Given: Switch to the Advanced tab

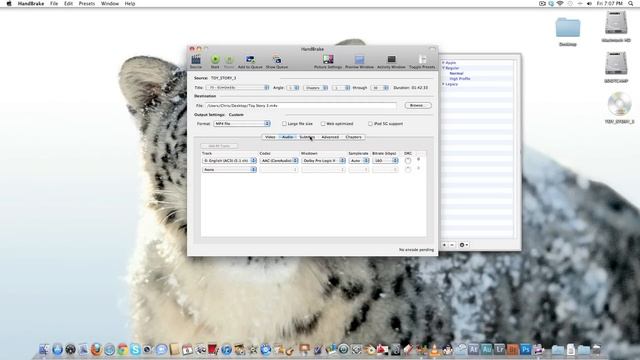Looking at the screenshot, I should coord(330,137).
